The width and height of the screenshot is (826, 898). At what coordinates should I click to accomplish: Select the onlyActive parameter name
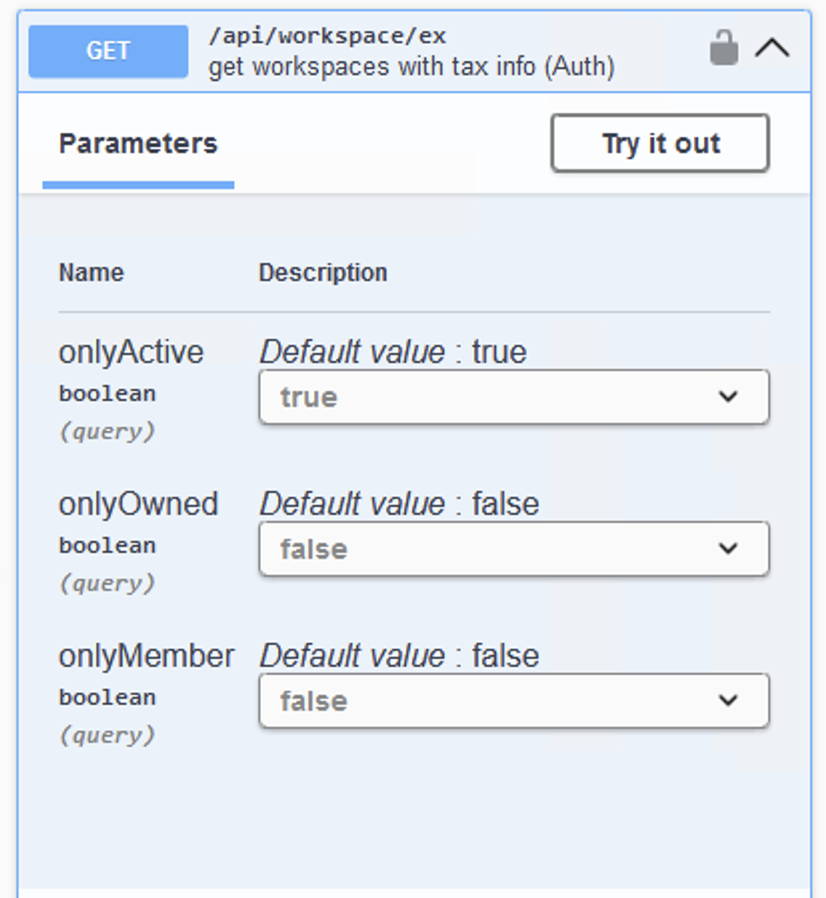tap(131, 352)
